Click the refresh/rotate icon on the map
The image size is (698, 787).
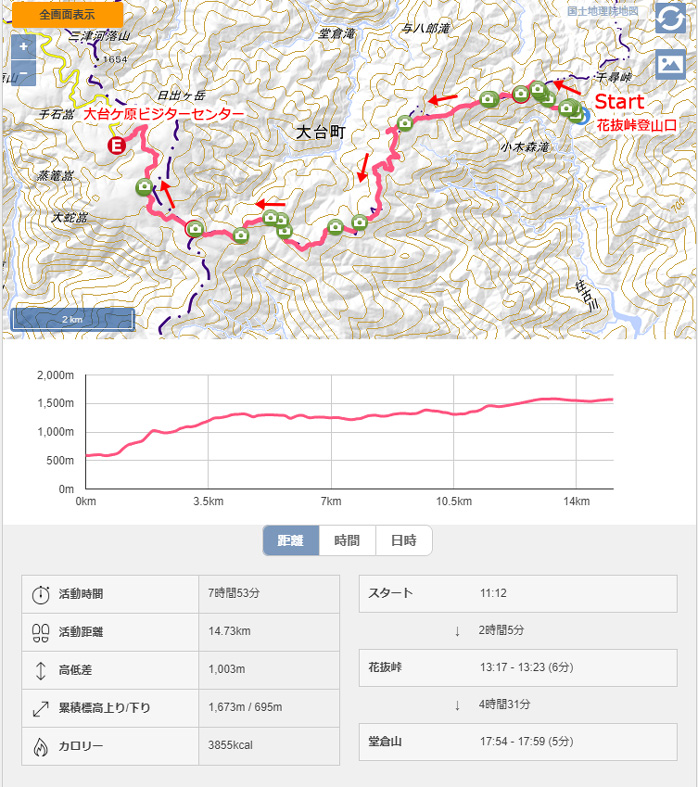coord(670,19)
